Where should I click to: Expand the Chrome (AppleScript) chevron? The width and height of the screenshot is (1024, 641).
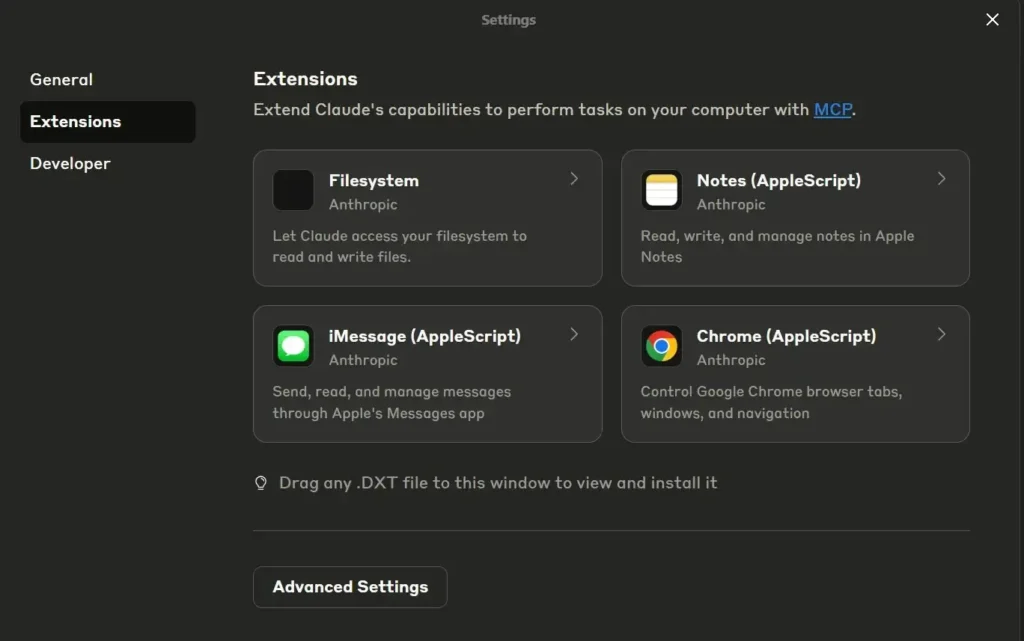tap(941, 334)
